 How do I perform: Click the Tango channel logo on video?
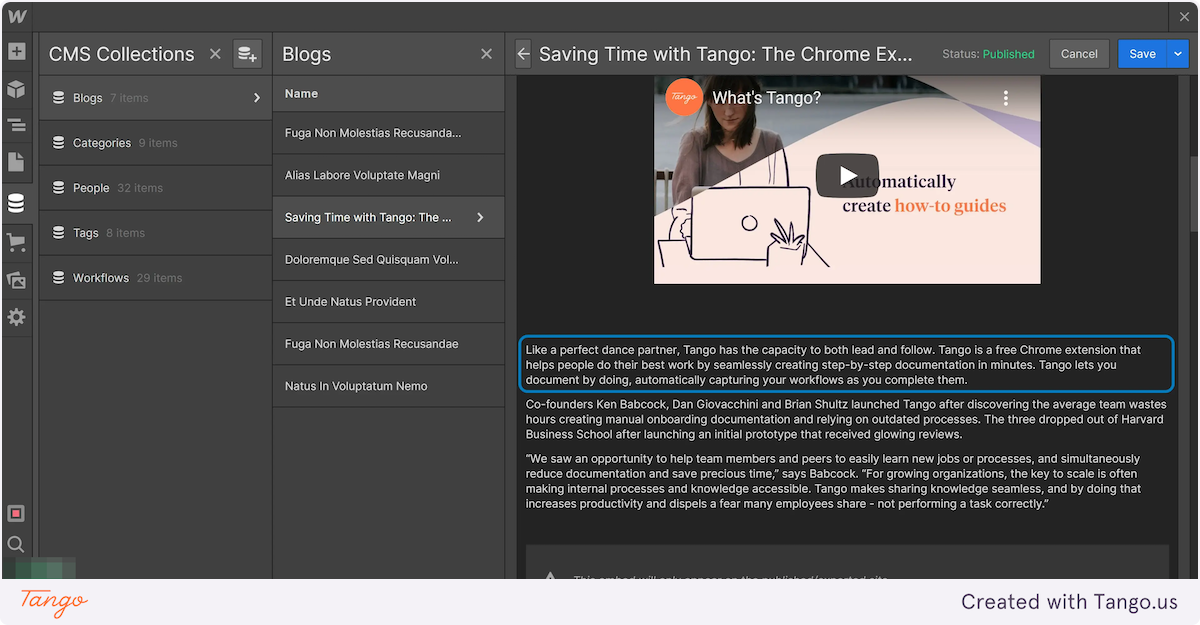click(x=684, y=97)
